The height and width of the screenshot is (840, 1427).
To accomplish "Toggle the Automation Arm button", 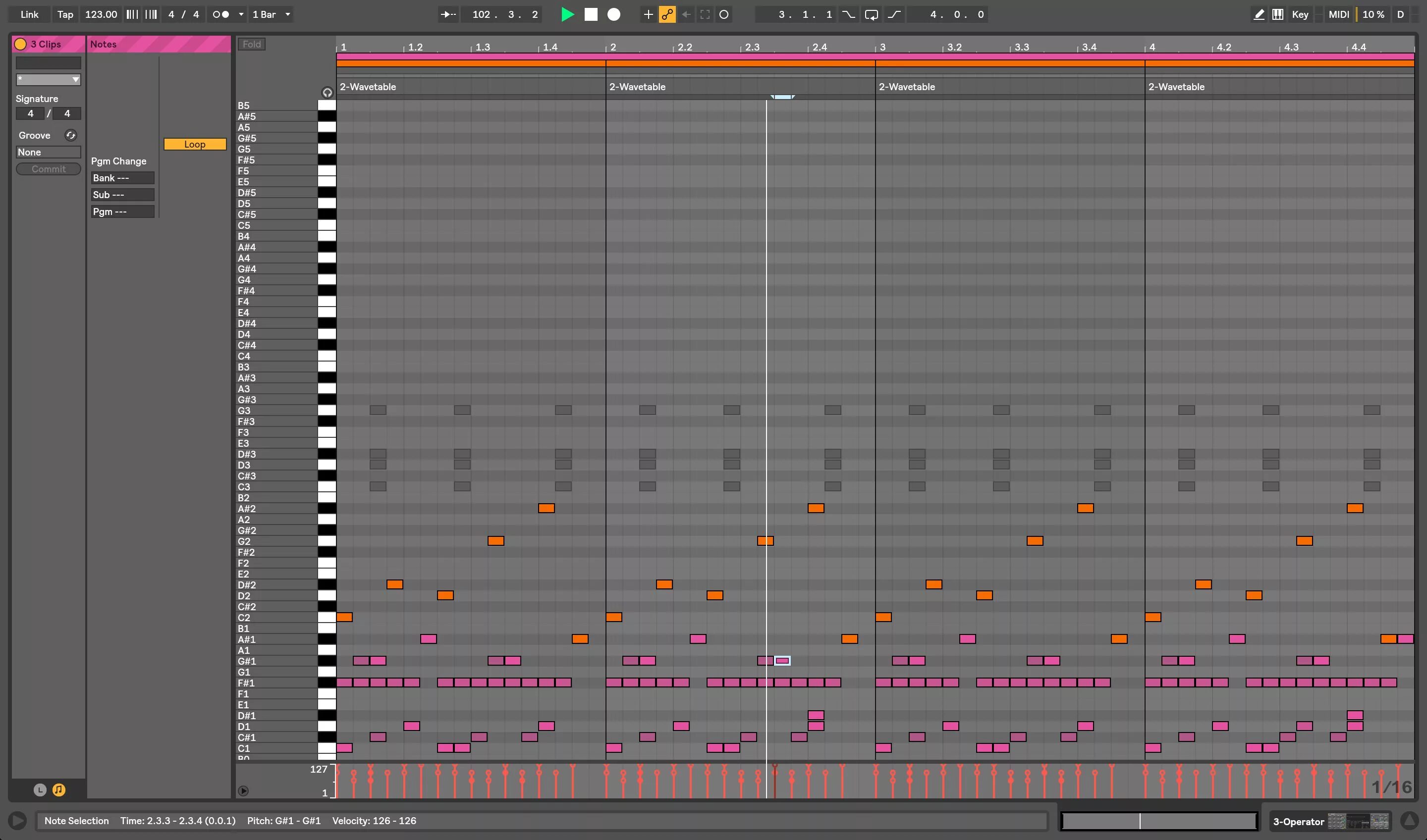I will (667, 14).
